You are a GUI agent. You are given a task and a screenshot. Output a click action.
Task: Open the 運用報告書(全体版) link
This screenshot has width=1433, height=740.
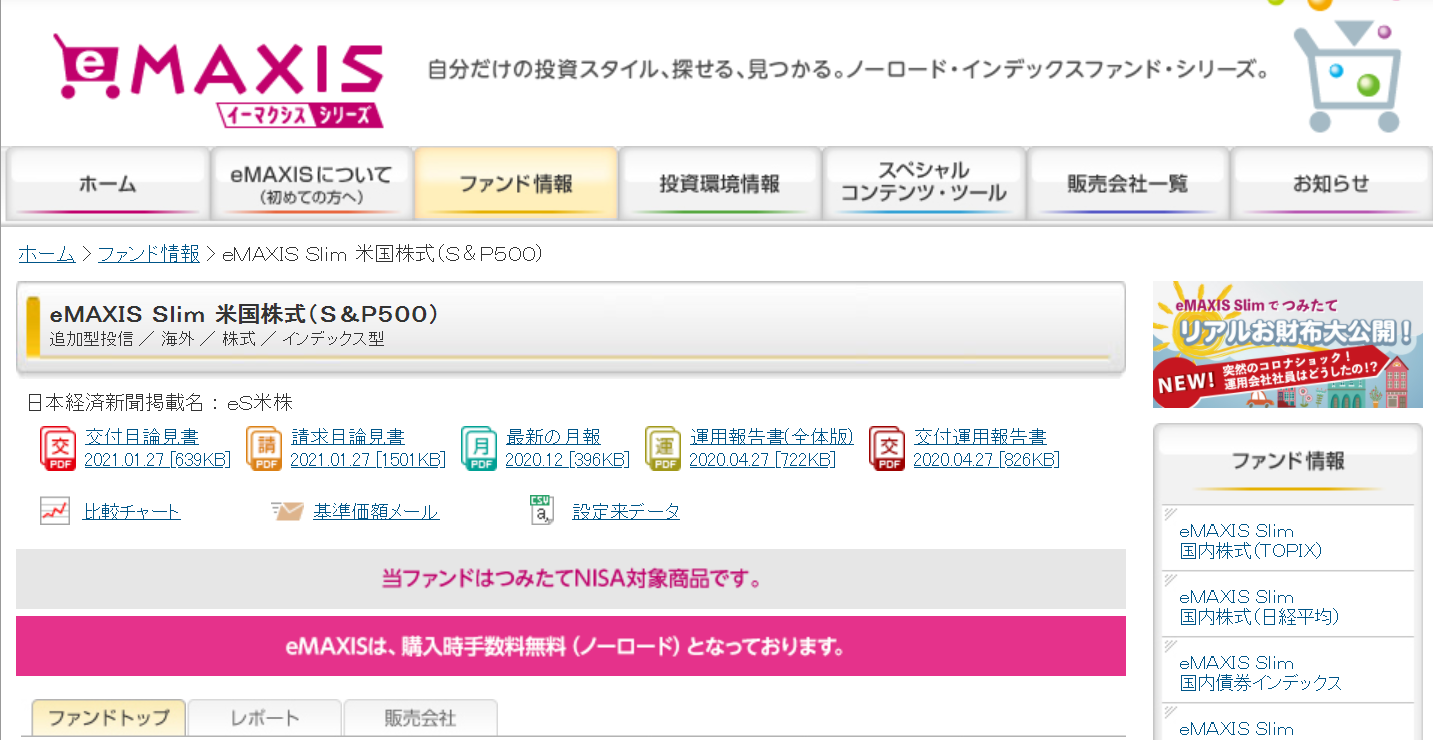click(772, 437)
